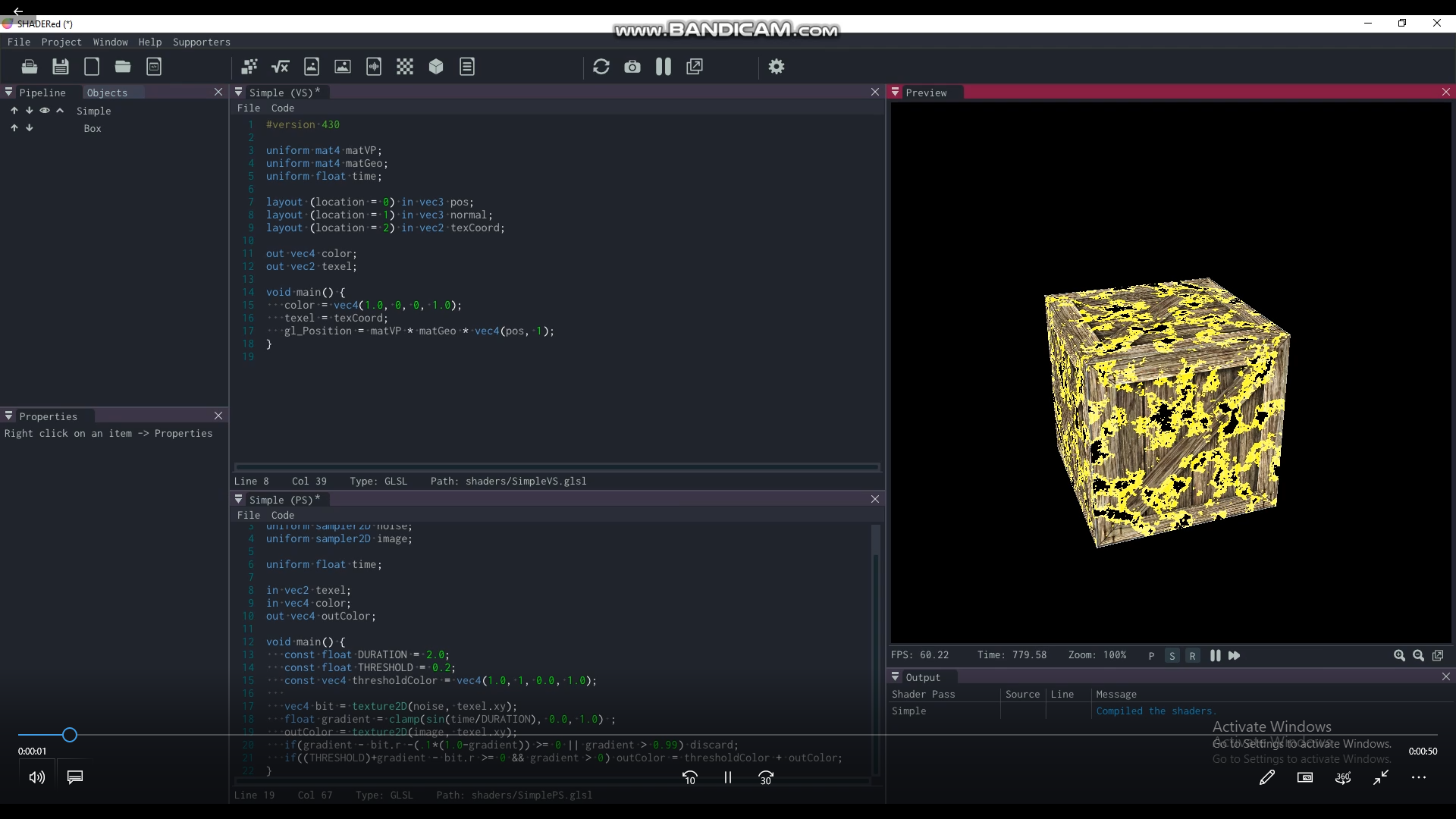This screenshot has width=1456, height=819.
Task: Open the three-dots more options in video player
Action: 1419,777
